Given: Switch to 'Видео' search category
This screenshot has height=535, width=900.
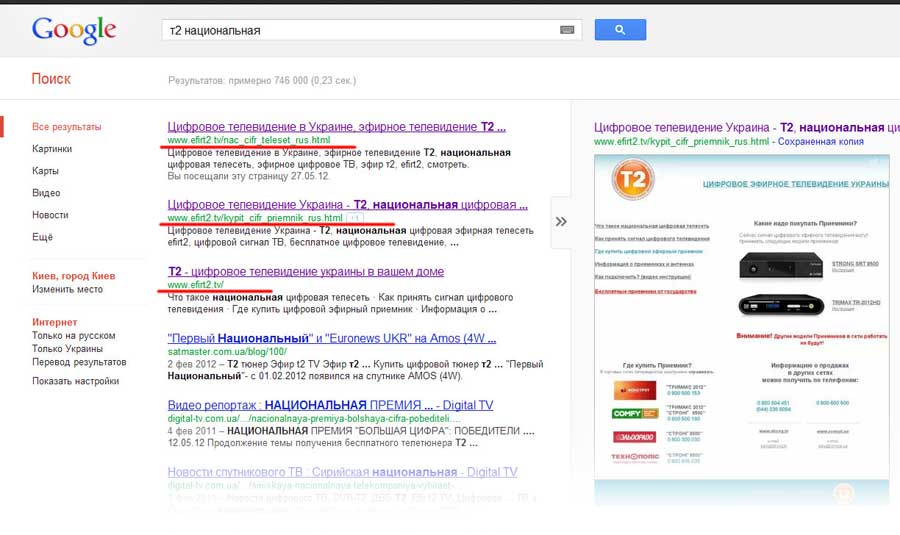Looking at the screenshot, I should [x=46, y=193].
